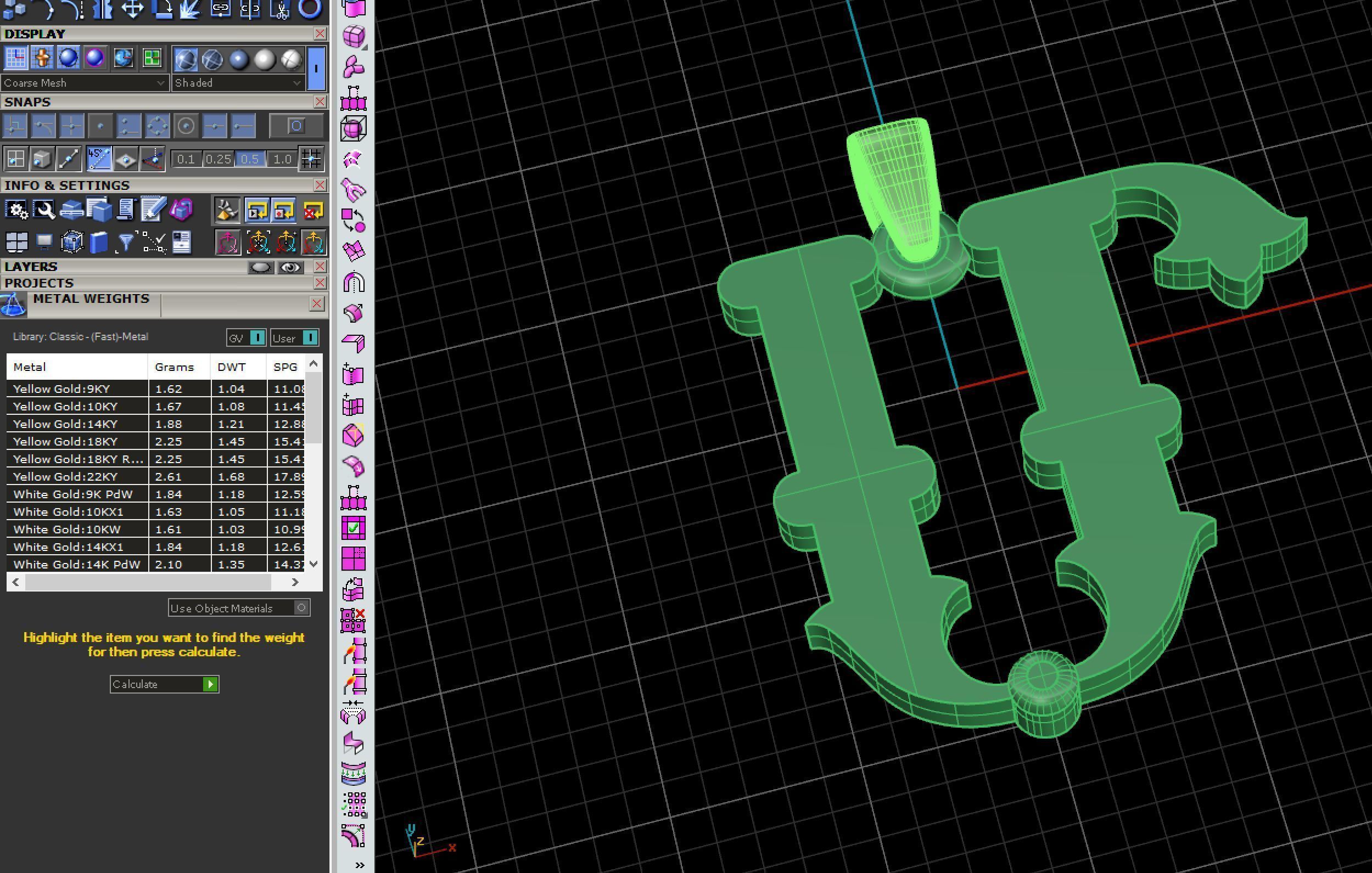Toggle the 45 degree ortho snap

[x=99, y=159]
